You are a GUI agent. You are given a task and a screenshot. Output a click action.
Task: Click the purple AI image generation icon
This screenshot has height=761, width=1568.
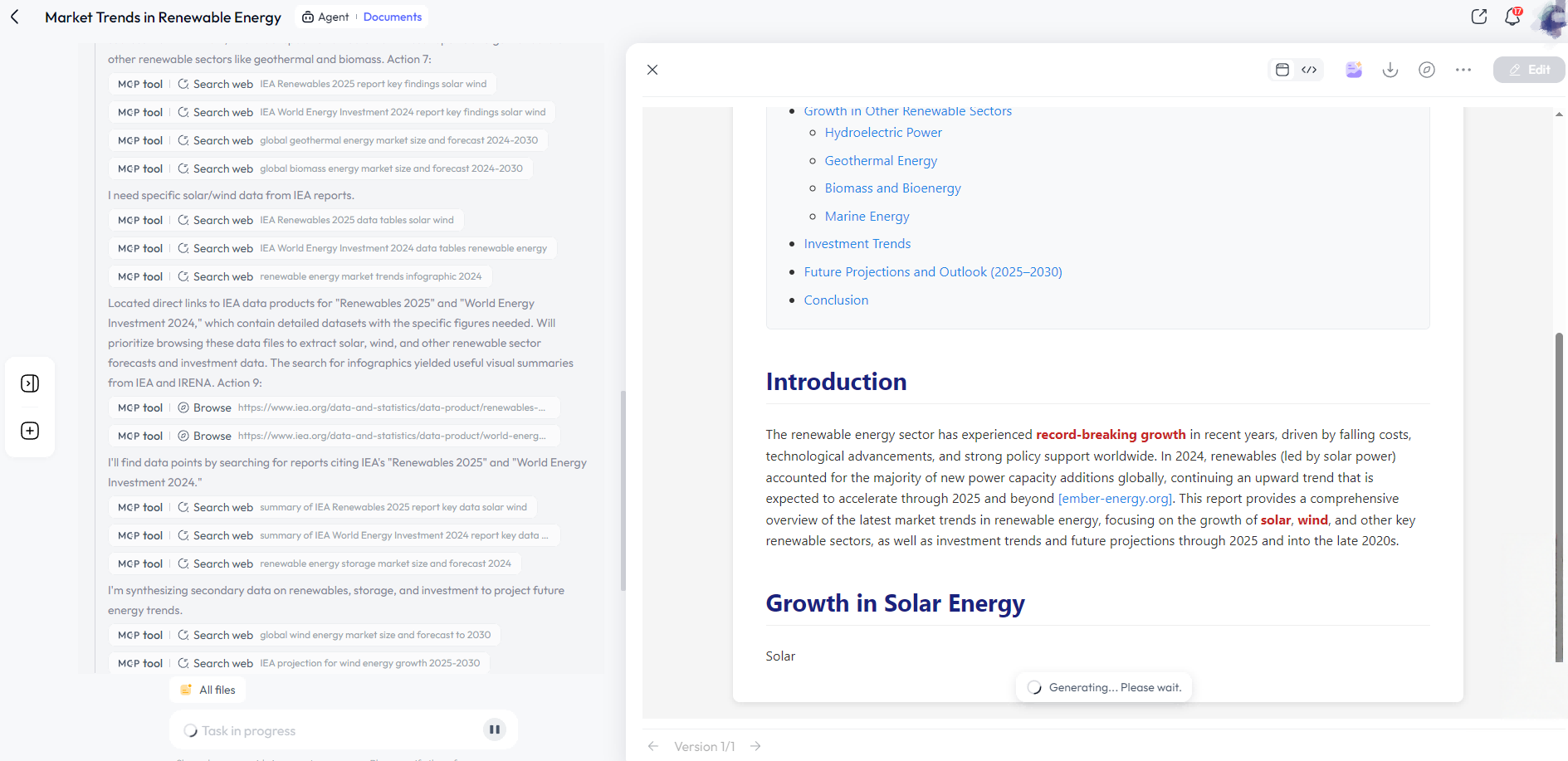1354,70
